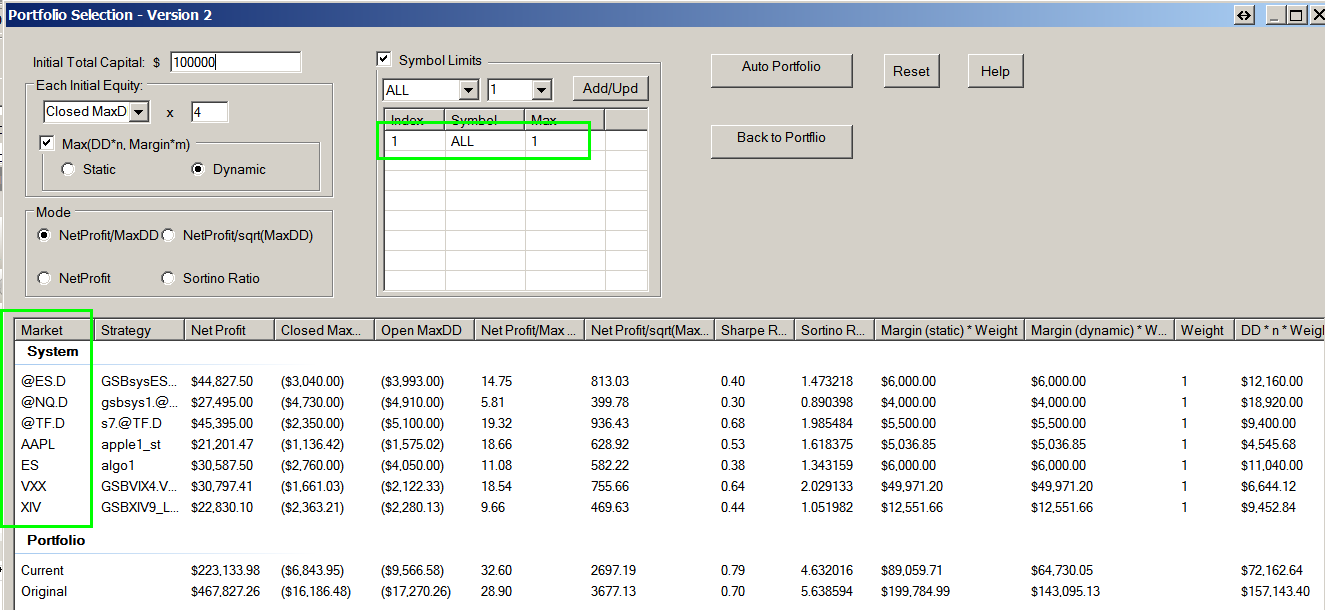Expand the ALL symbol dropdown
This screenshot has height=610, width=1325.
(x=468, y=90)
